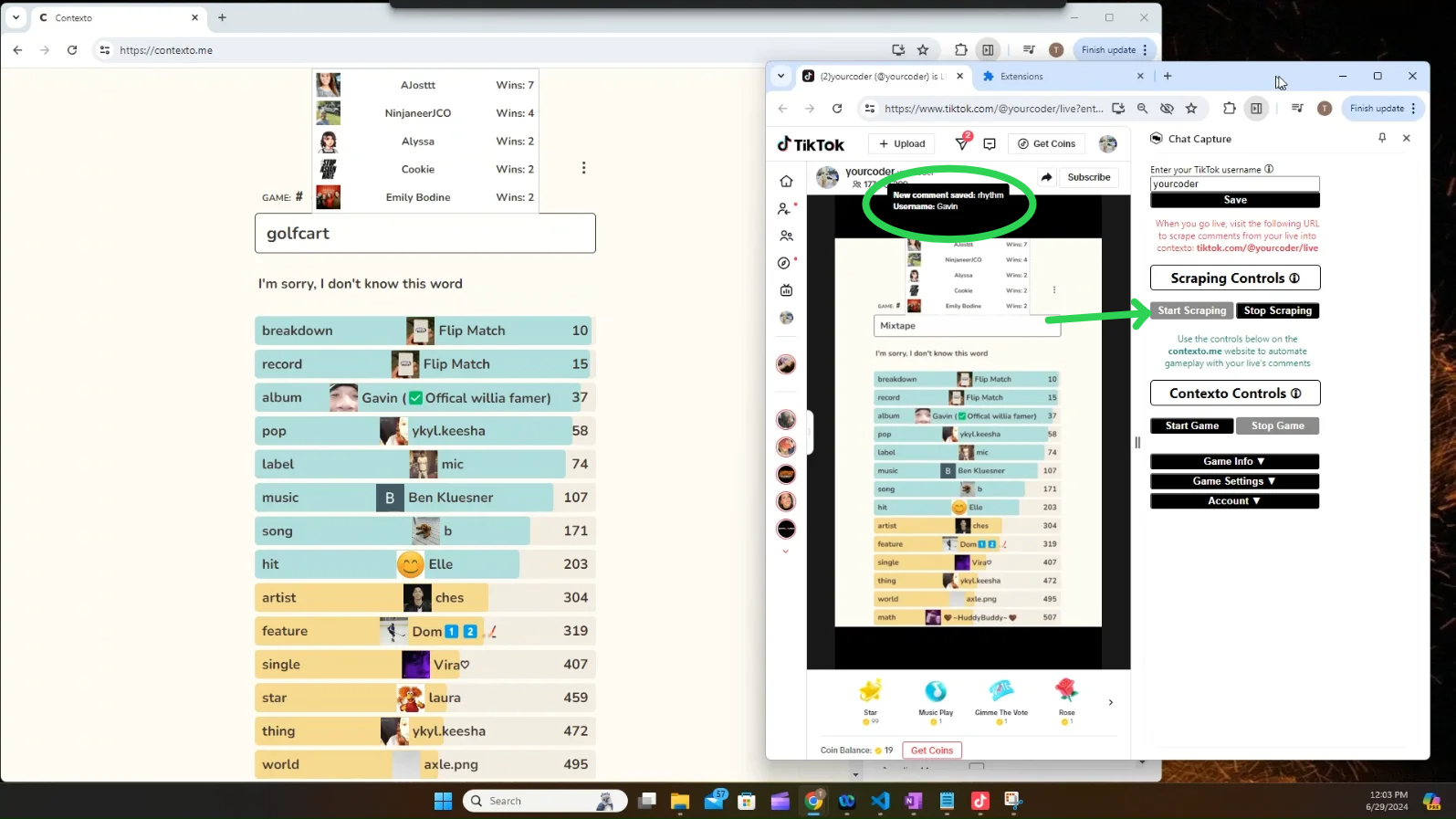
Task: Click Start Game button
Action: pyautogui.click(x=1191, y=425)
